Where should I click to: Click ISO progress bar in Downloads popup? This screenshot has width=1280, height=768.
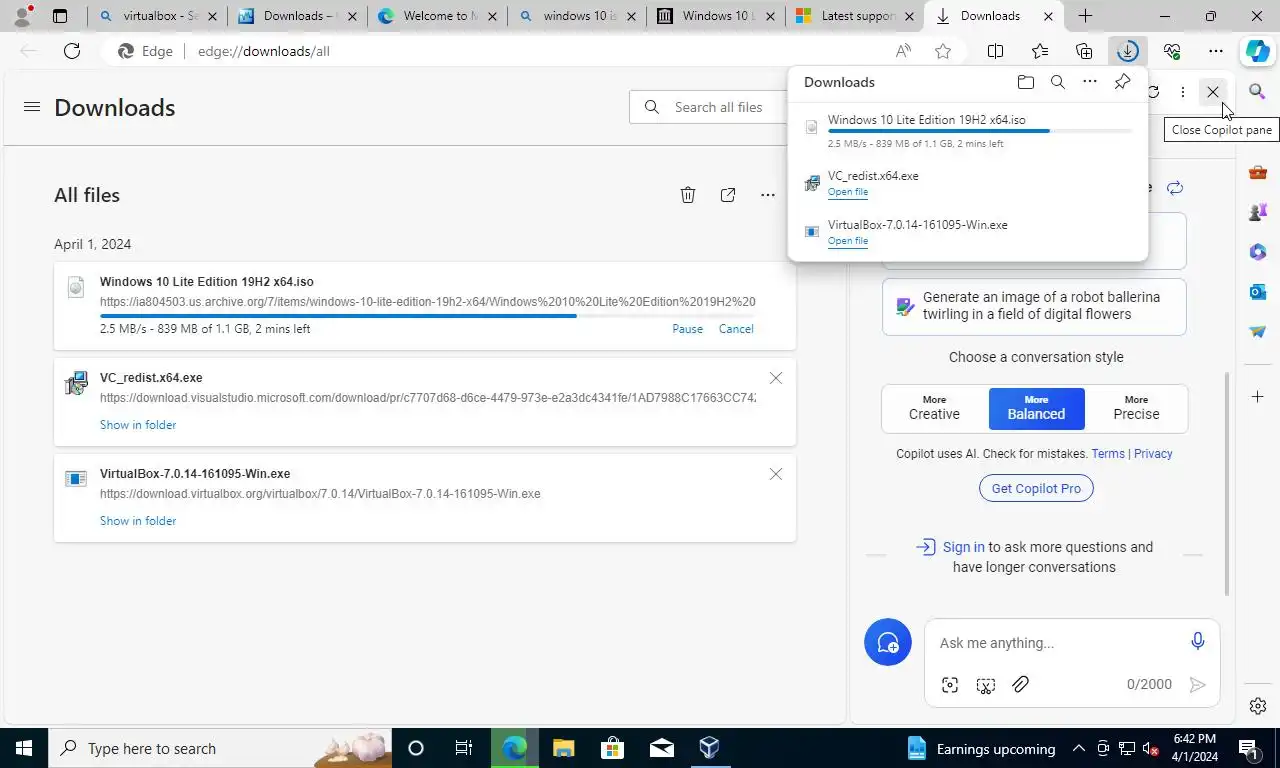coord(980,131)
